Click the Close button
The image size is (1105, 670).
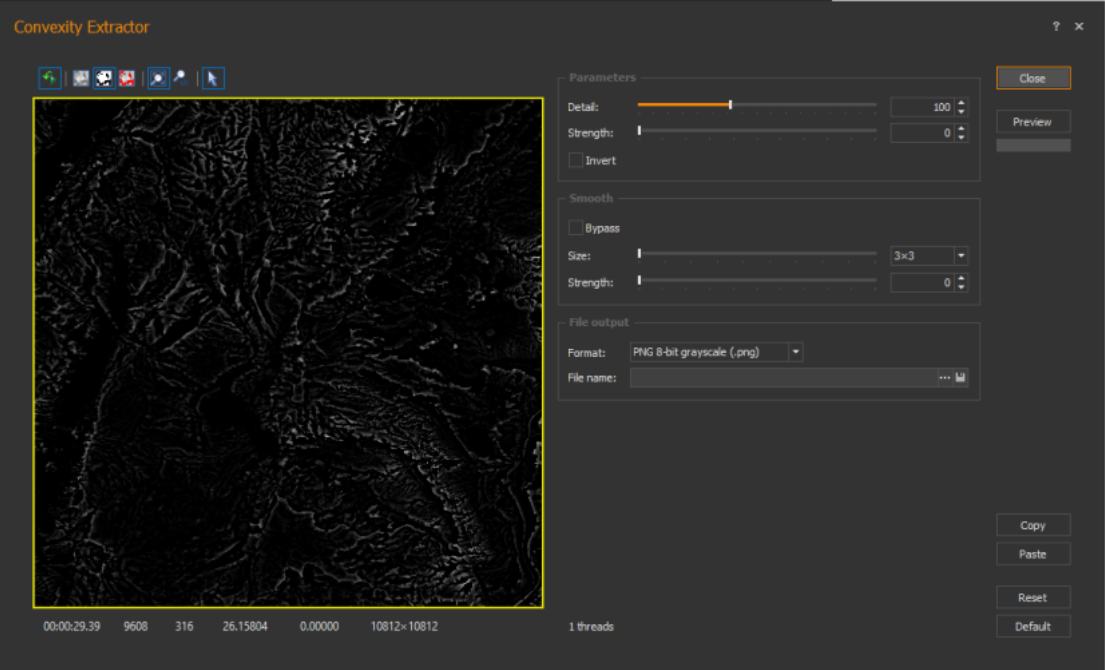pyautogui.click(x=1032, y=78)
